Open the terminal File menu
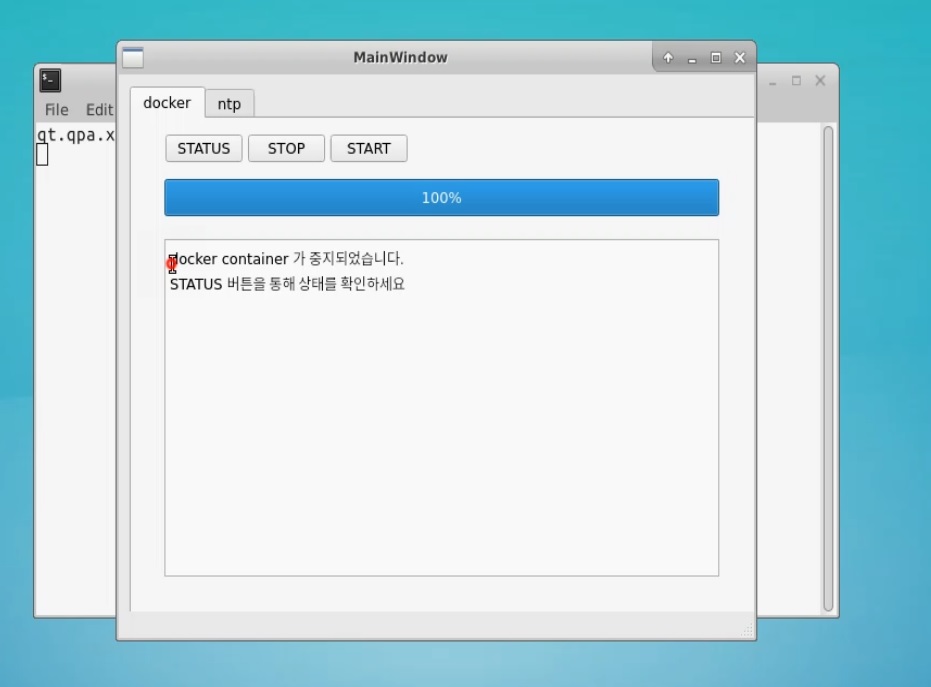 tap(57, 110)
